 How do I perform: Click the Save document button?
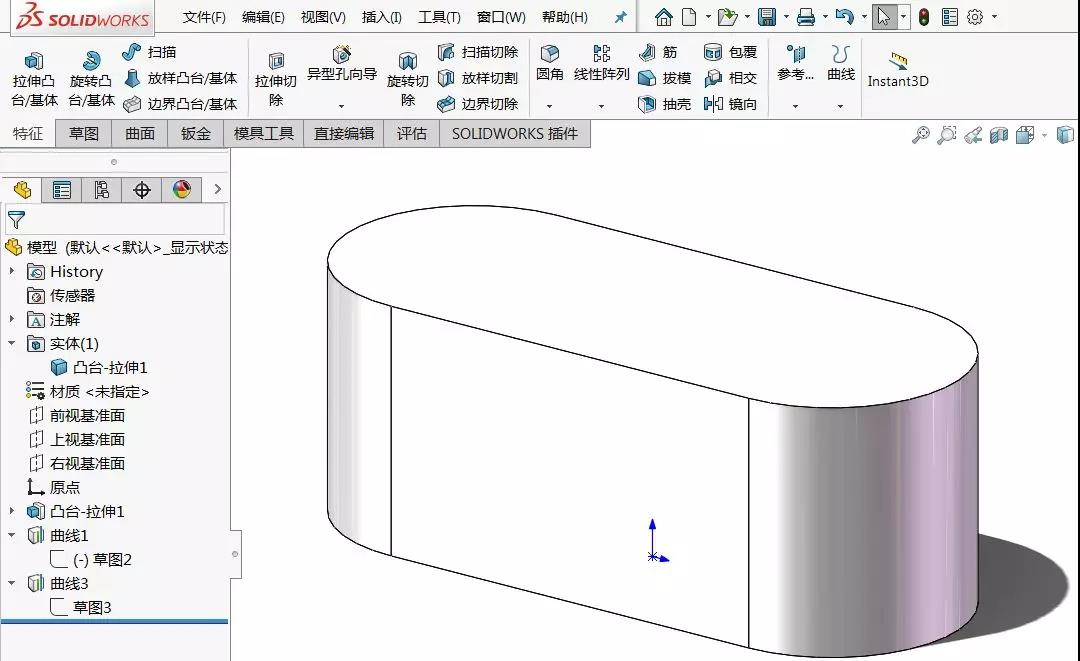click(x=766, y=16)
